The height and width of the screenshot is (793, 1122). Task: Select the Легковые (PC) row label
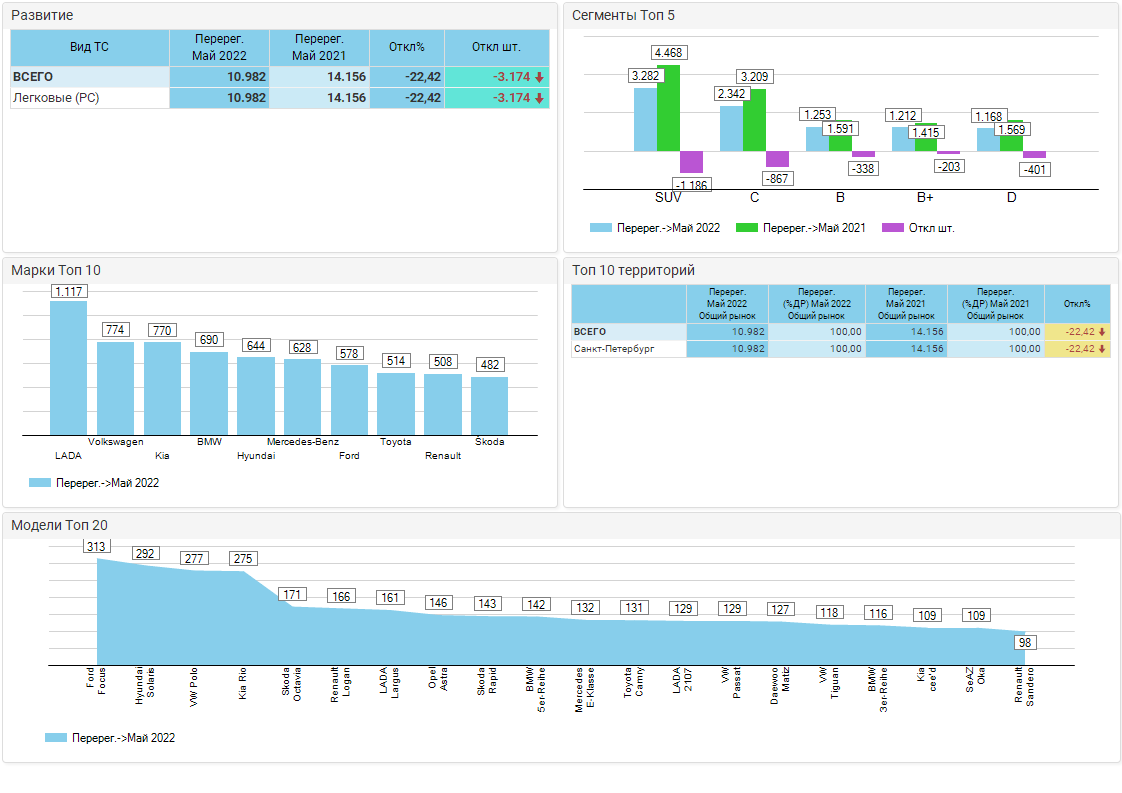tap(55, 98)
